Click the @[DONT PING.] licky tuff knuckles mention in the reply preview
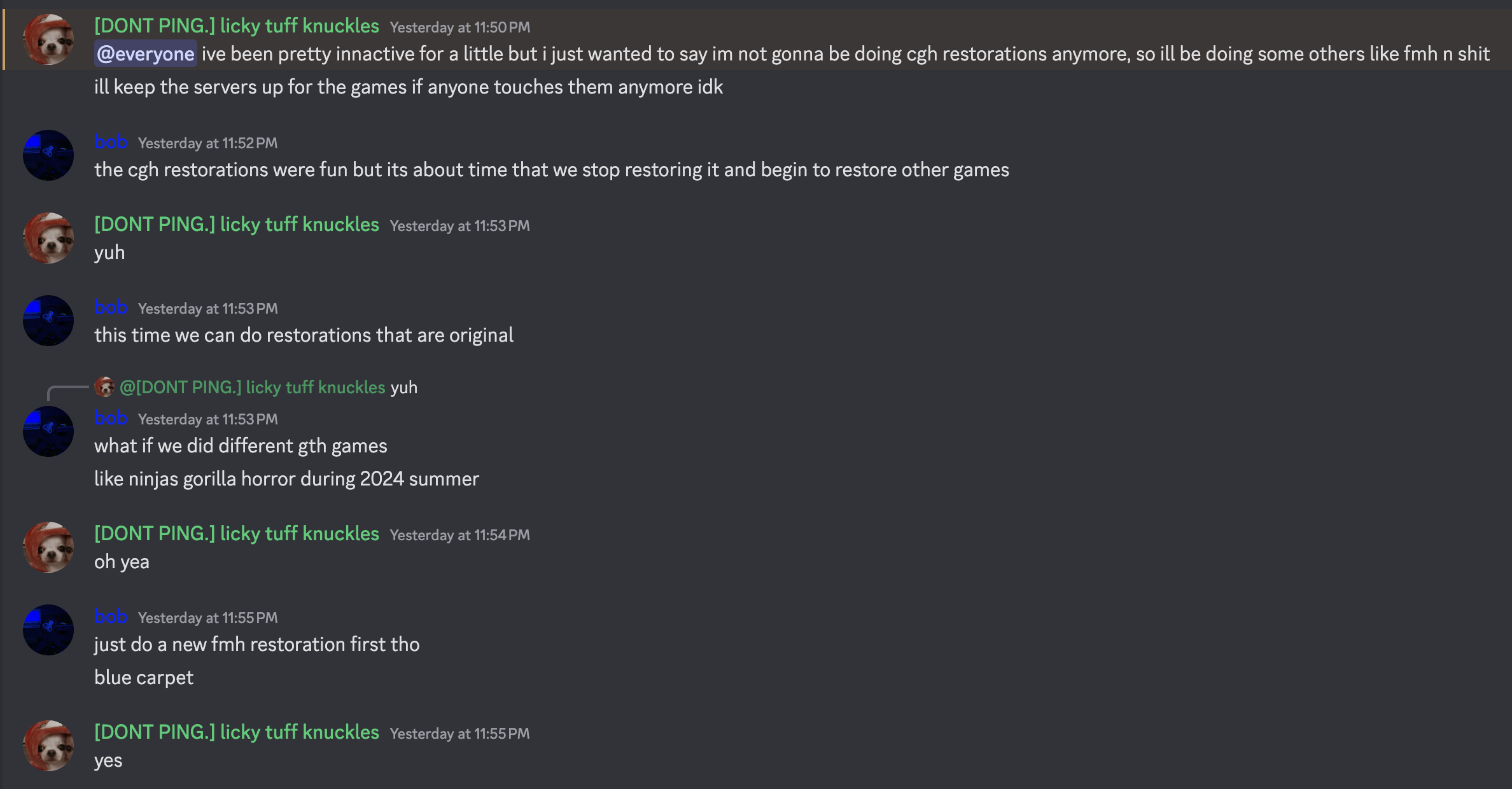Screen dimensions: 1512x789 (253, 388)
